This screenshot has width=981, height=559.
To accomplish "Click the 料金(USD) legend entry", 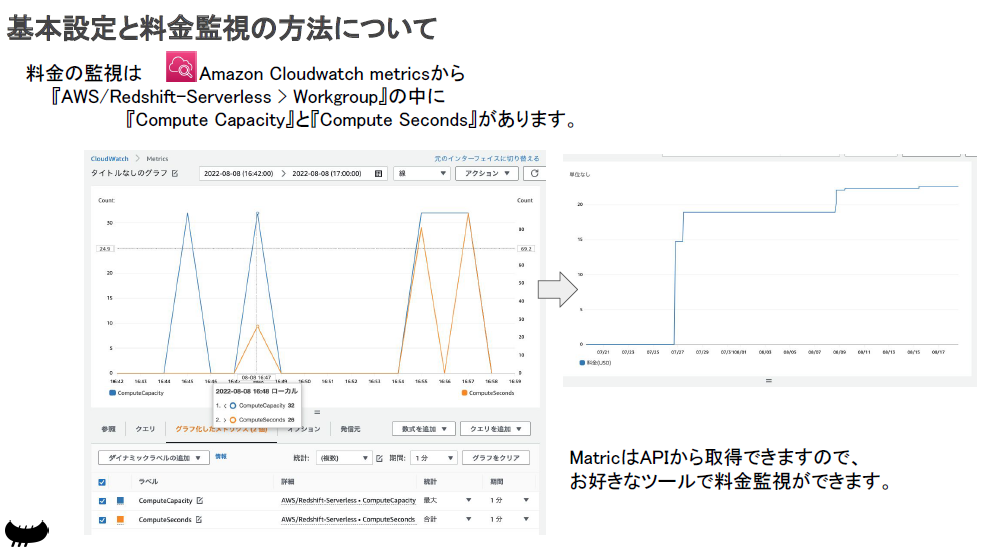I will coord(595,363).
